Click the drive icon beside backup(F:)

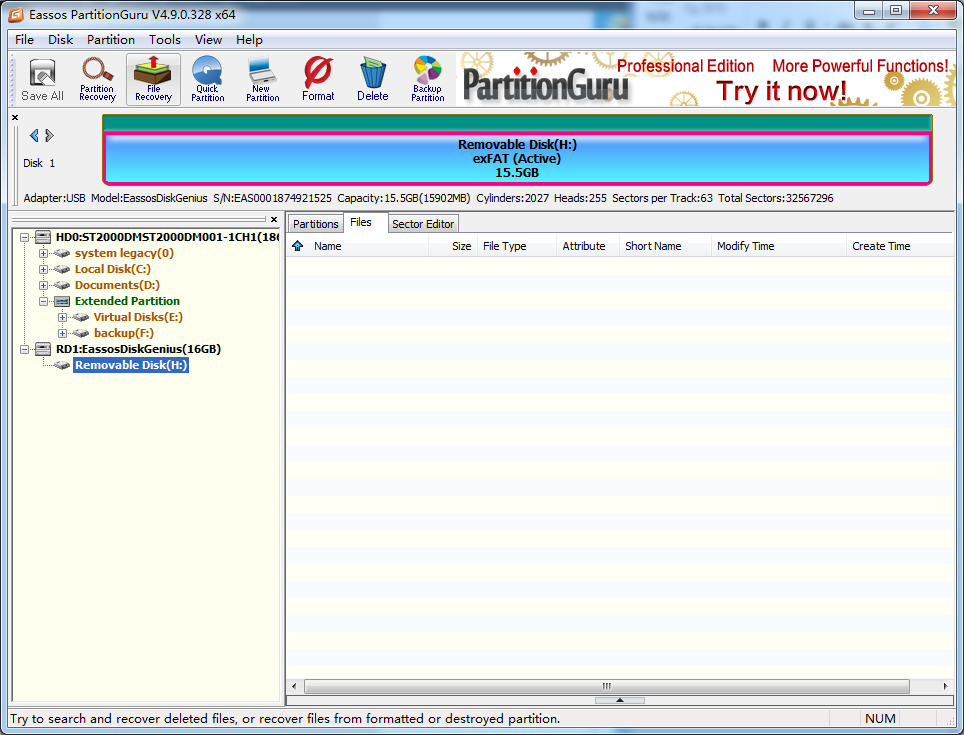point(81,333)
